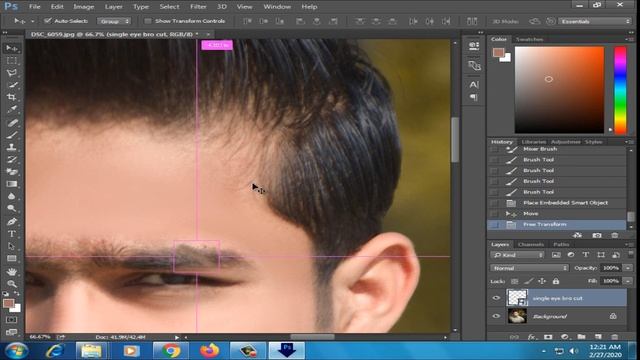
Task: Add a layer style via fx icon
Action: 531,337
